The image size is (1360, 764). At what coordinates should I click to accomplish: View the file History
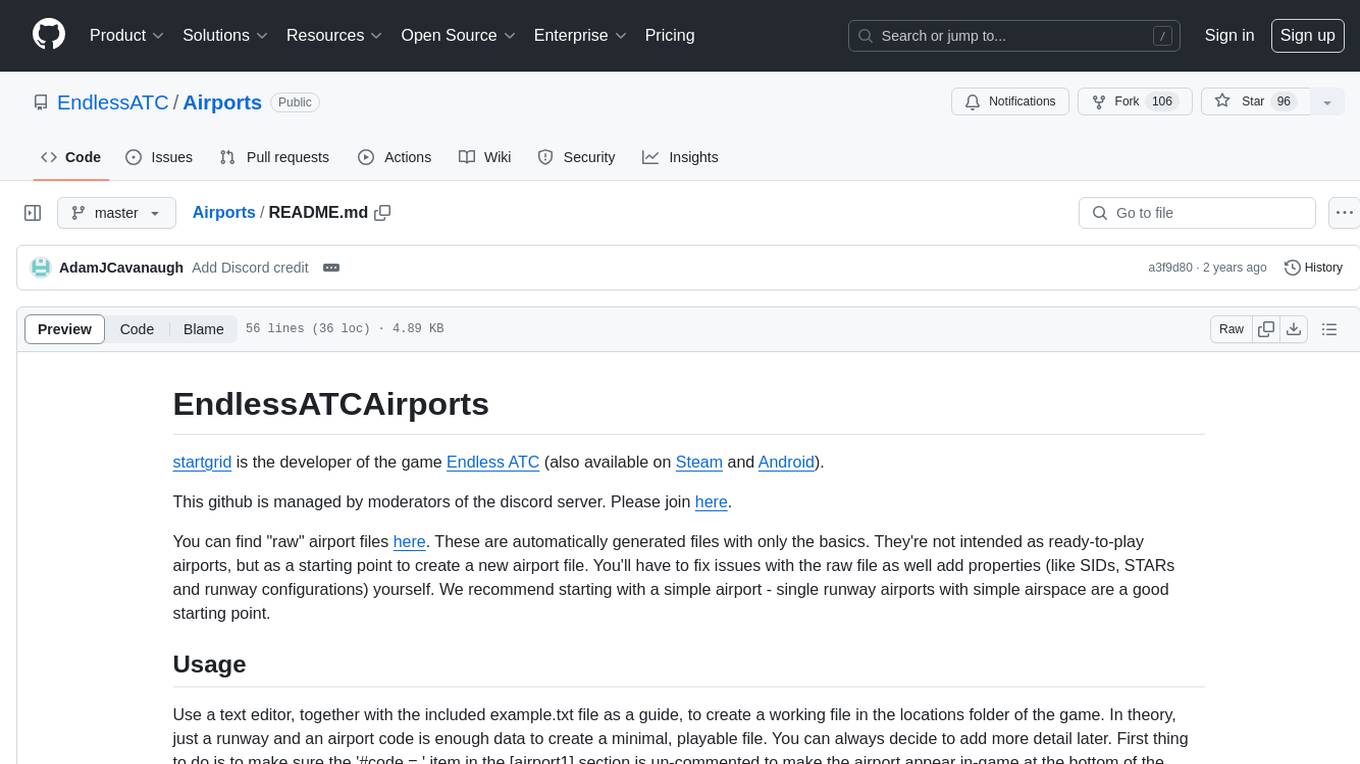coord(1313,268)
